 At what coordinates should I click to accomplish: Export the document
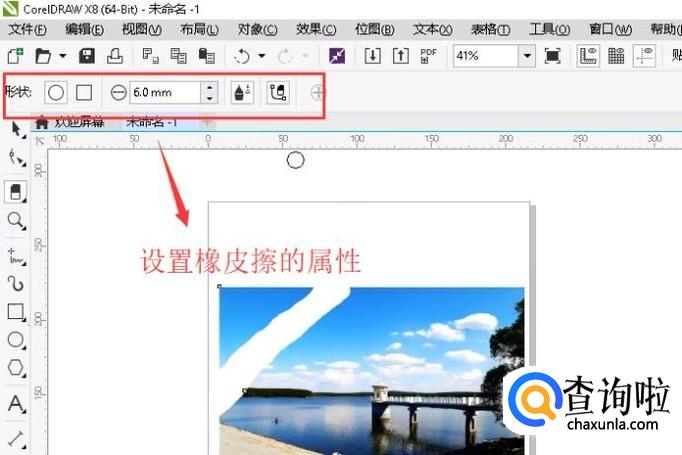(x=401, y=56)
